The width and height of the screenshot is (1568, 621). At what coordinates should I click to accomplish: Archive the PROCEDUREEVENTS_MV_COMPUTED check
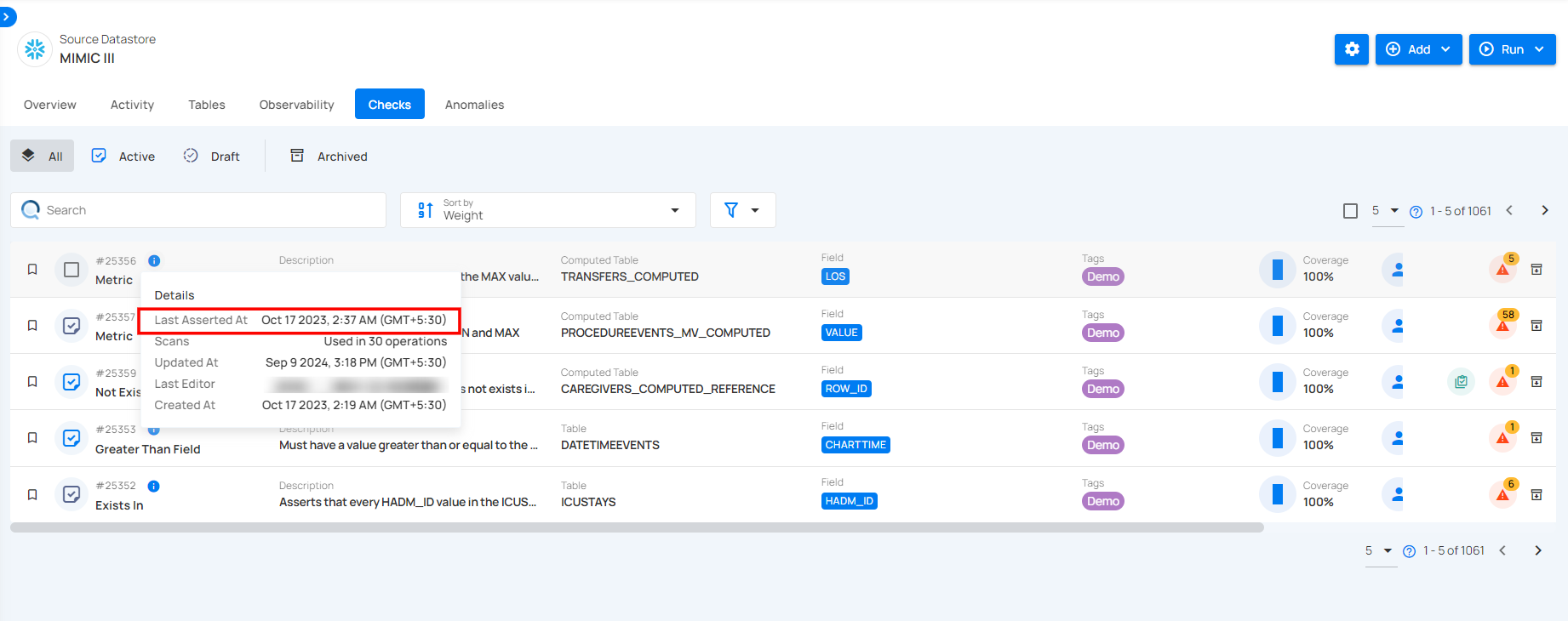pos(1537,326)
